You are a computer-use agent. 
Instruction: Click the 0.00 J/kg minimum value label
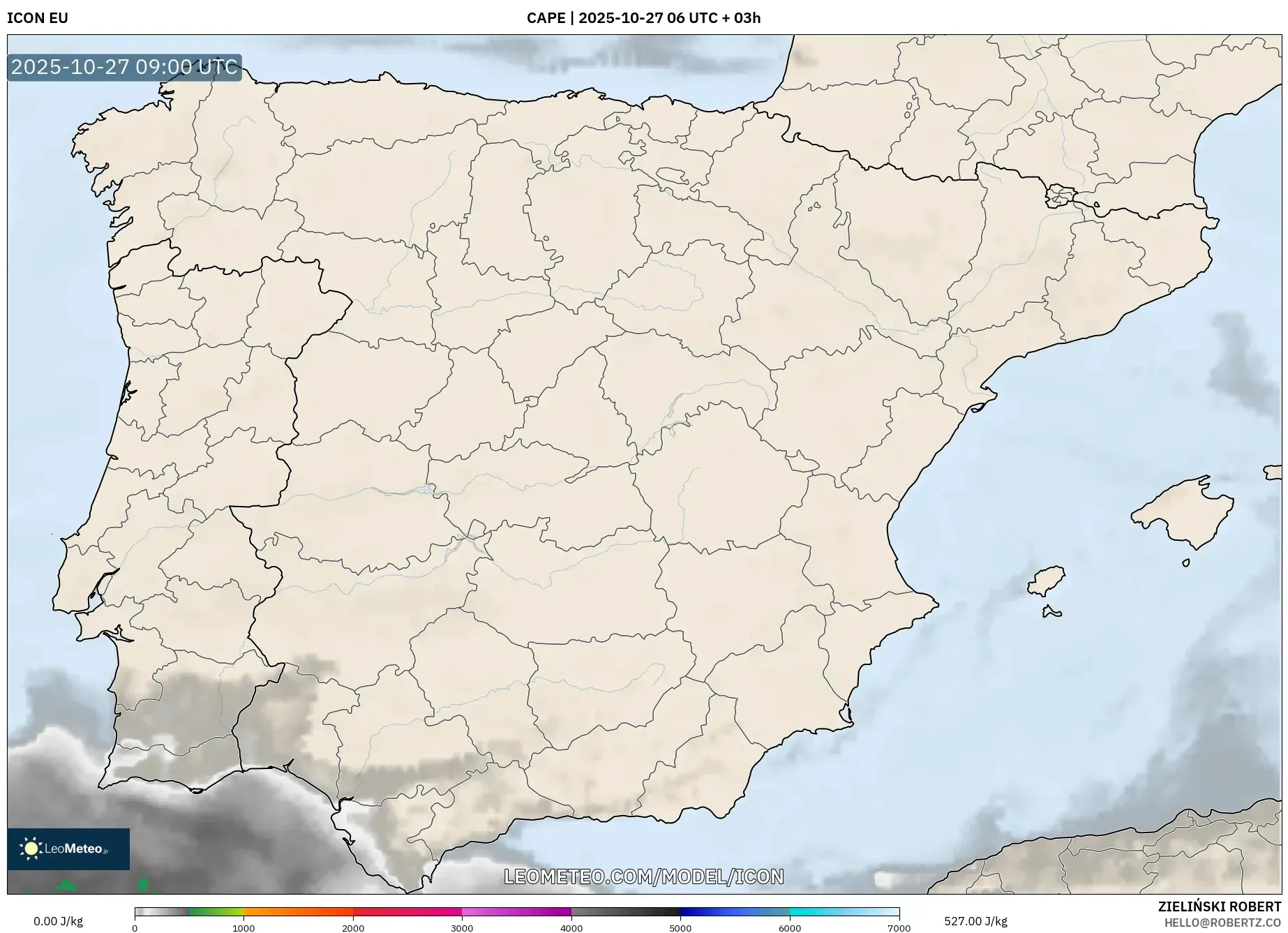coord(58,921)
